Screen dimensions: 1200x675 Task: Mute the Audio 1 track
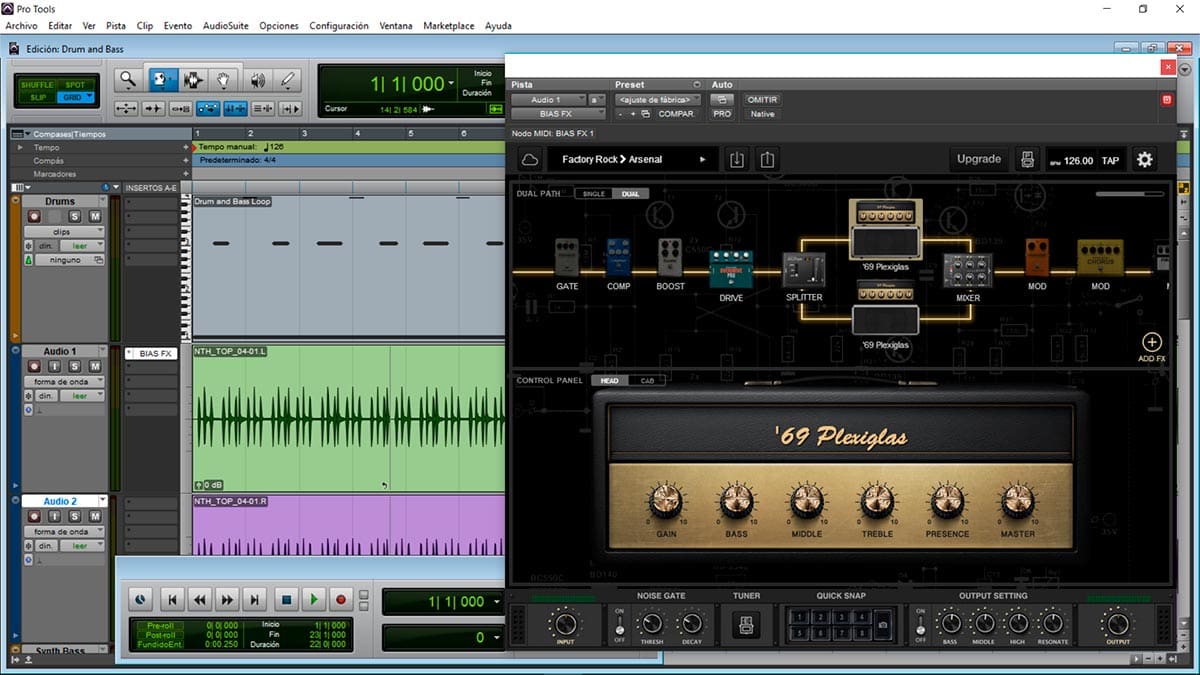(95, 366)
